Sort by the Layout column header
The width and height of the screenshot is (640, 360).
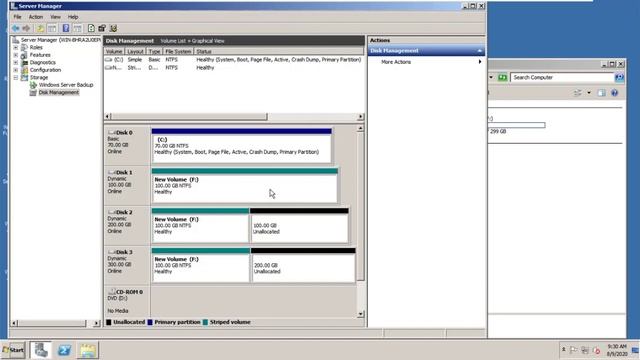click(x=135, y=51)
